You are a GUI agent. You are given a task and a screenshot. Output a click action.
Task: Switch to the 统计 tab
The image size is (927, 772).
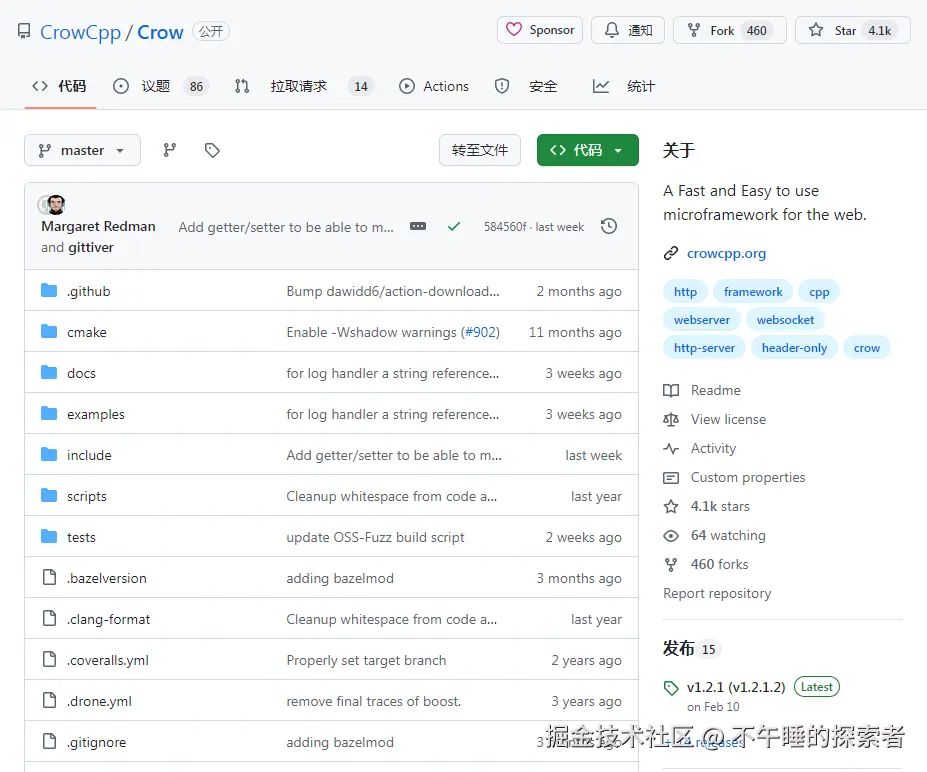(x=629, y=86)
